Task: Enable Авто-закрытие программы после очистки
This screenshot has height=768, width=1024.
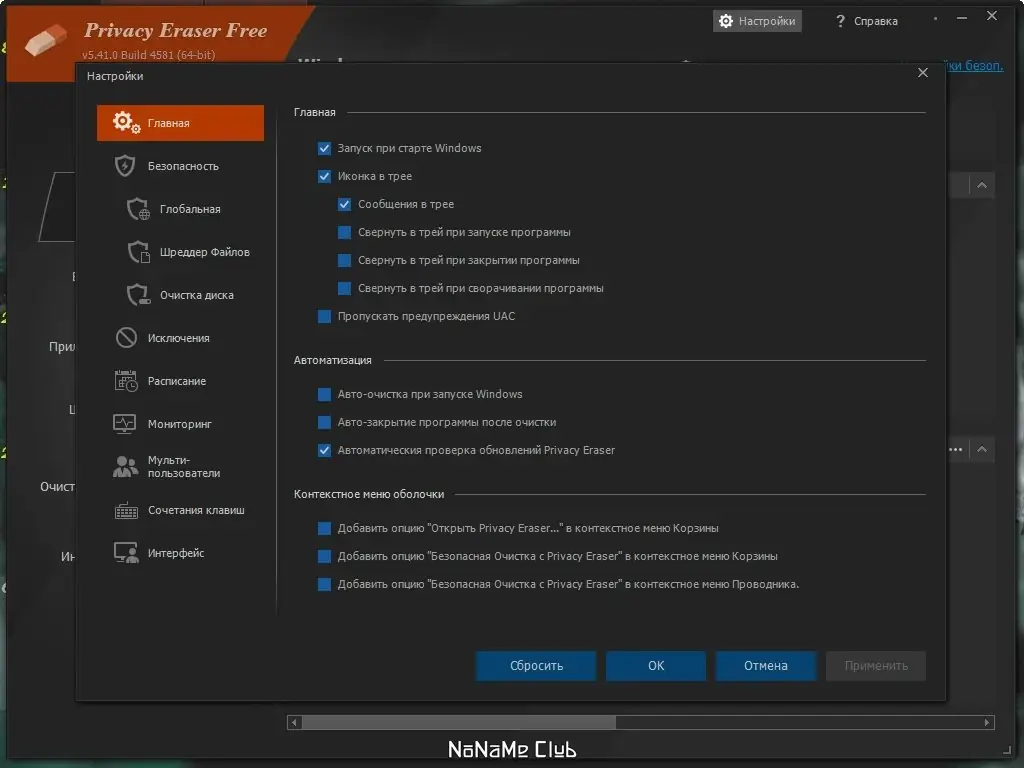Action: (325, 423)
